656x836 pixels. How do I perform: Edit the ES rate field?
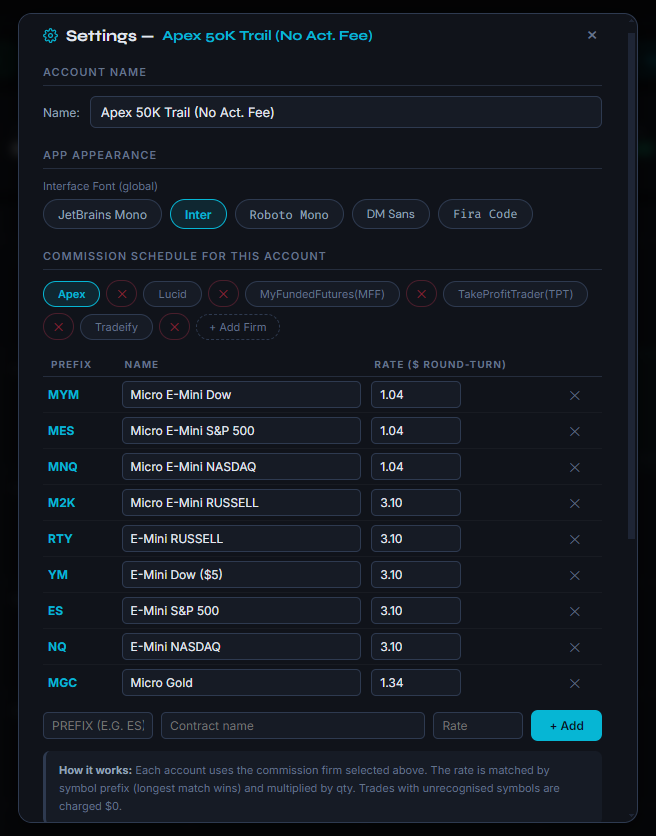(416, 610)
